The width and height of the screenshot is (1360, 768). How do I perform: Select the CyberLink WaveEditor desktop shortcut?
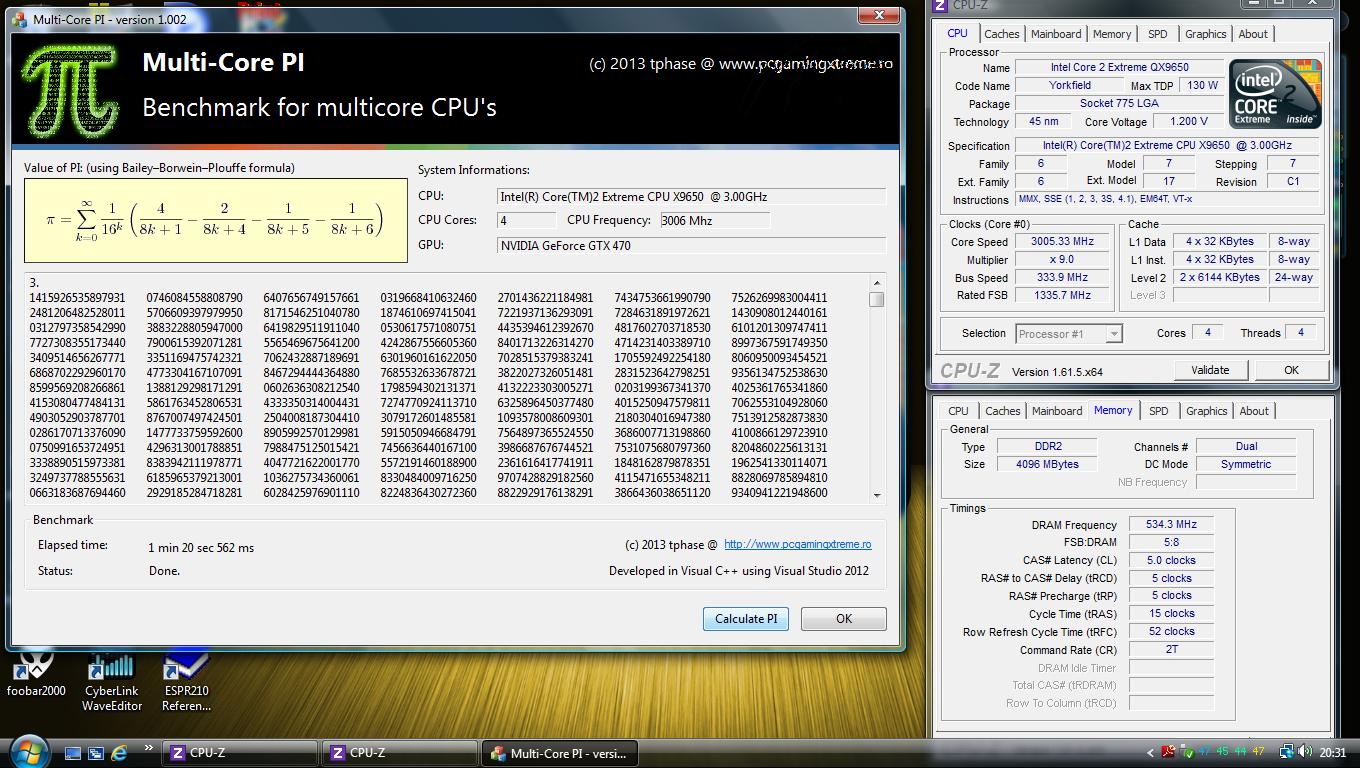click(x=112, y=682)
